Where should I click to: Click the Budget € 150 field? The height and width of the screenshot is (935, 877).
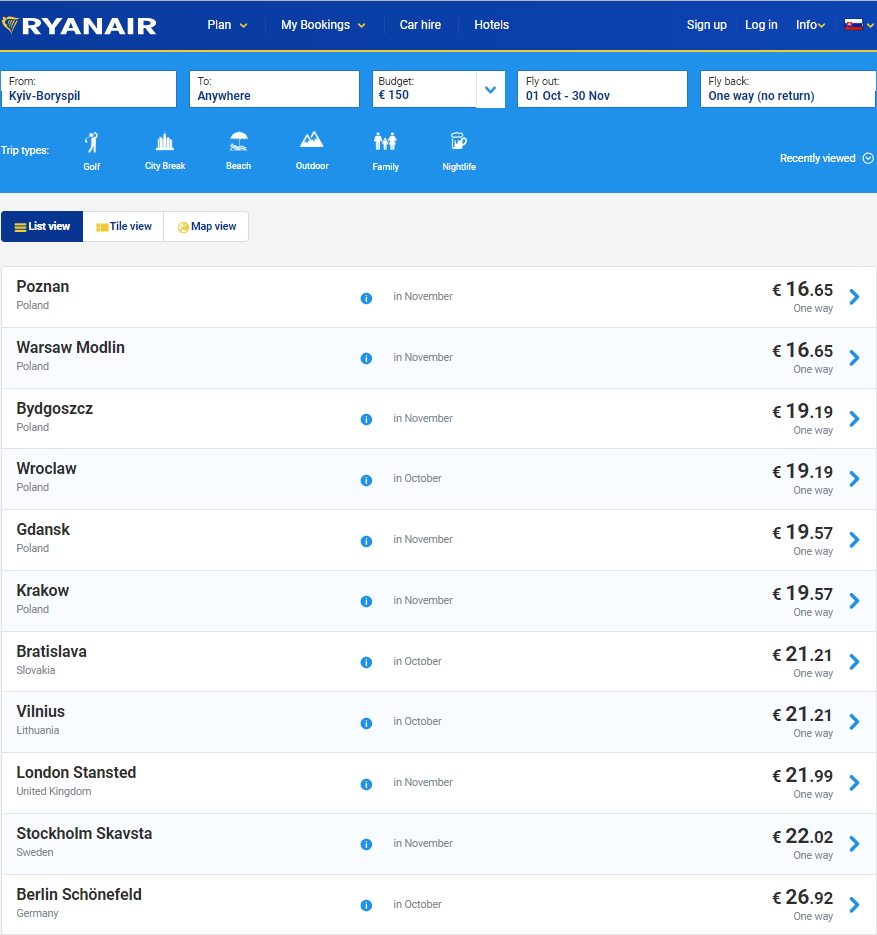[x=424, y=89]
